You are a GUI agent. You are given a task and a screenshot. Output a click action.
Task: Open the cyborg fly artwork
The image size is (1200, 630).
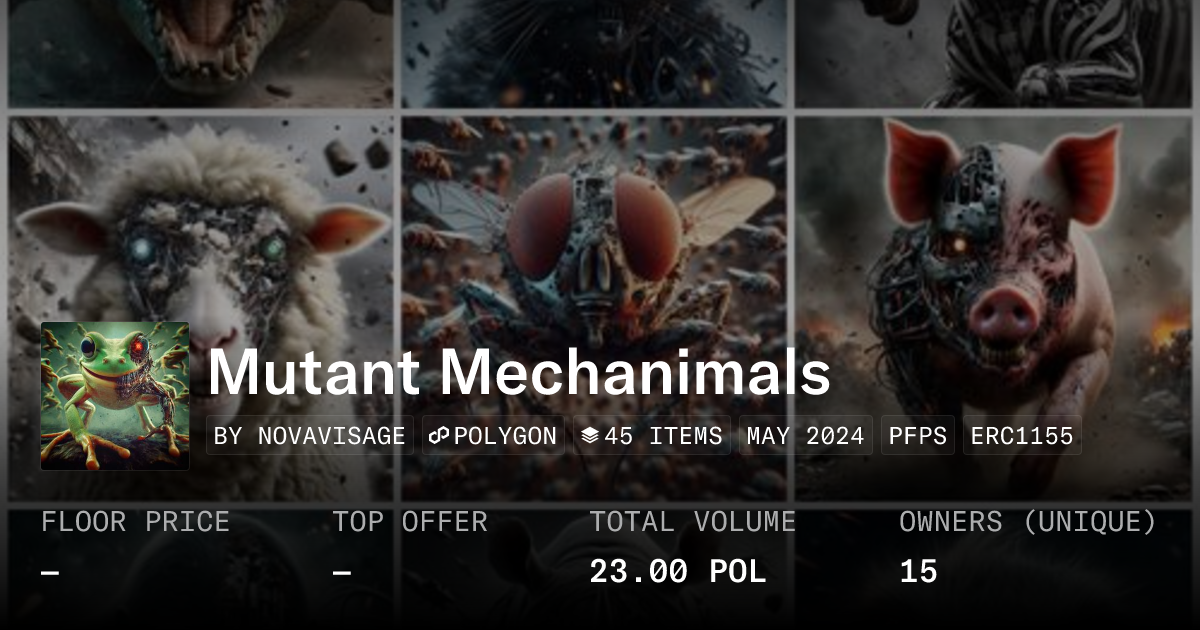point(597,230)
